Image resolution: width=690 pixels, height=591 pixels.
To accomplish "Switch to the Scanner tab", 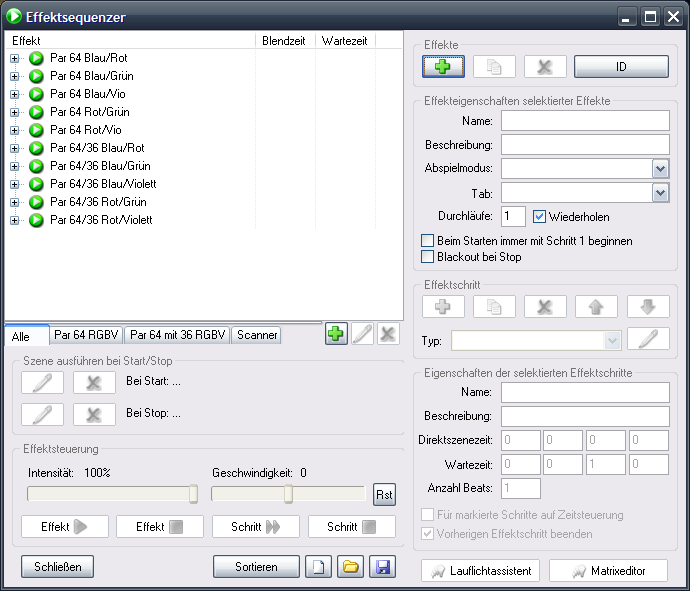I will click(x=257, y=335).
